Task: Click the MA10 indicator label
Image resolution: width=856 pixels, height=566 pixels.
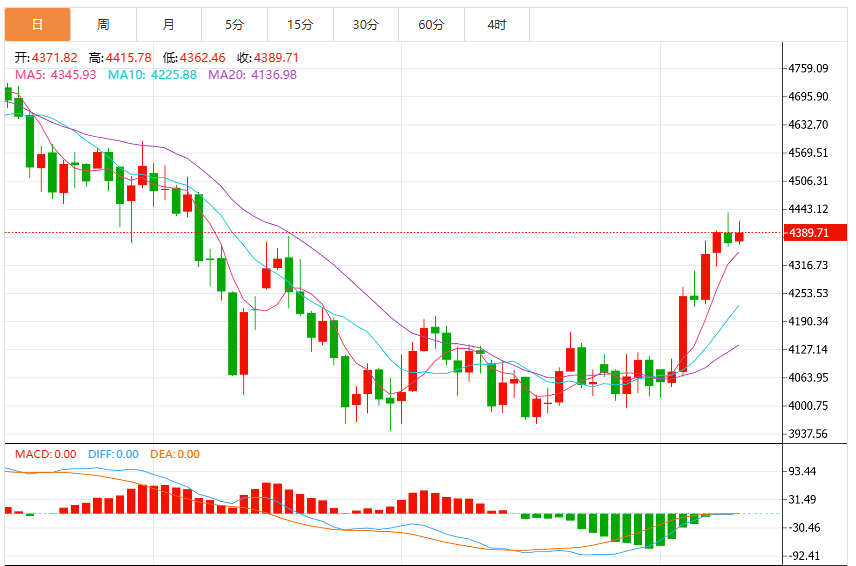Action: [x=152, y=75]
